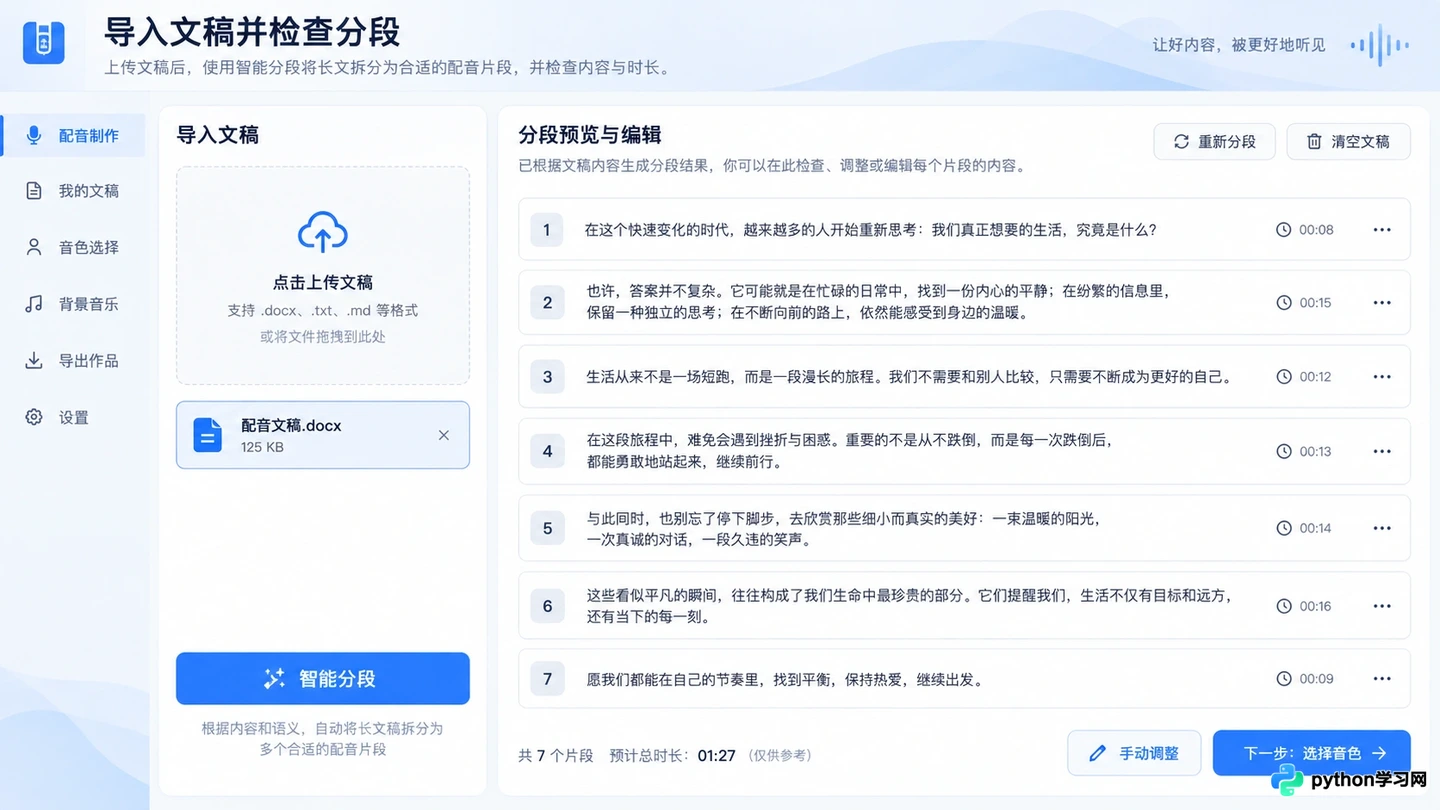Click 清空文稿 trash button
The image size is (1440, 810).
tap(1348, 142)
